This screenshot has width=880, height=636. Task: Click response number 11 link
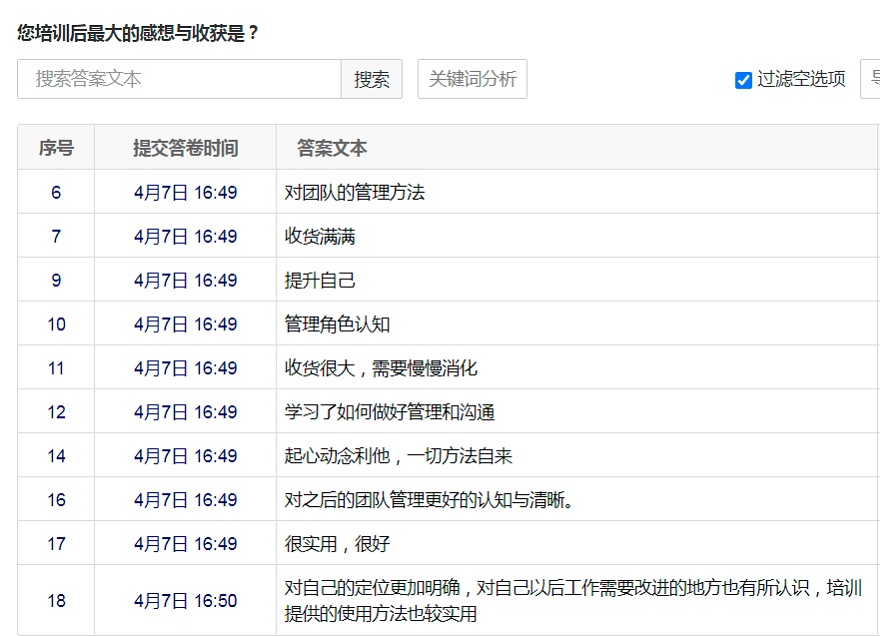click(56, 368)
